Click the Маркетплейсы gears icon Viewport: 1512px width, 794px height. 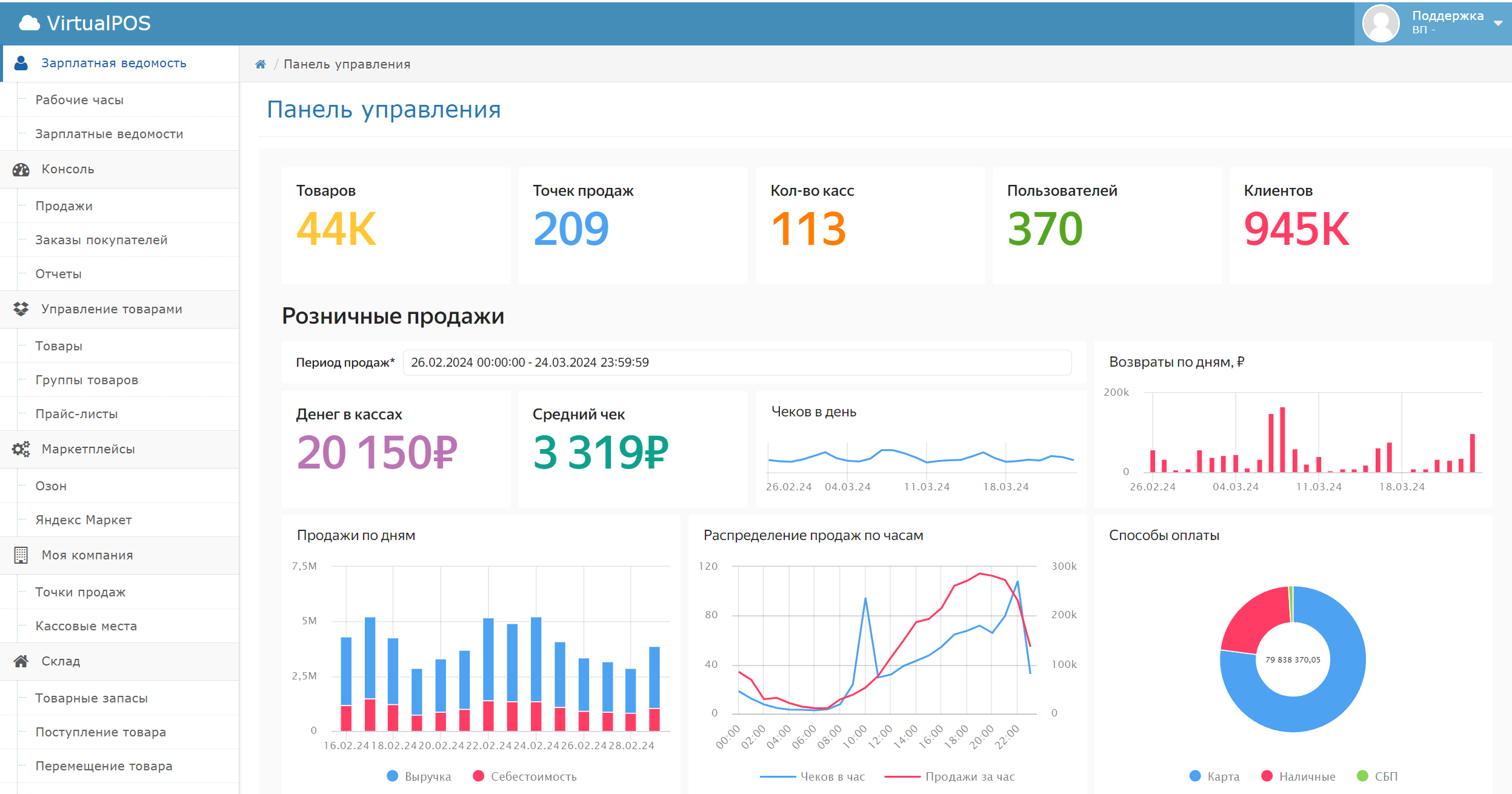[21, 449]
